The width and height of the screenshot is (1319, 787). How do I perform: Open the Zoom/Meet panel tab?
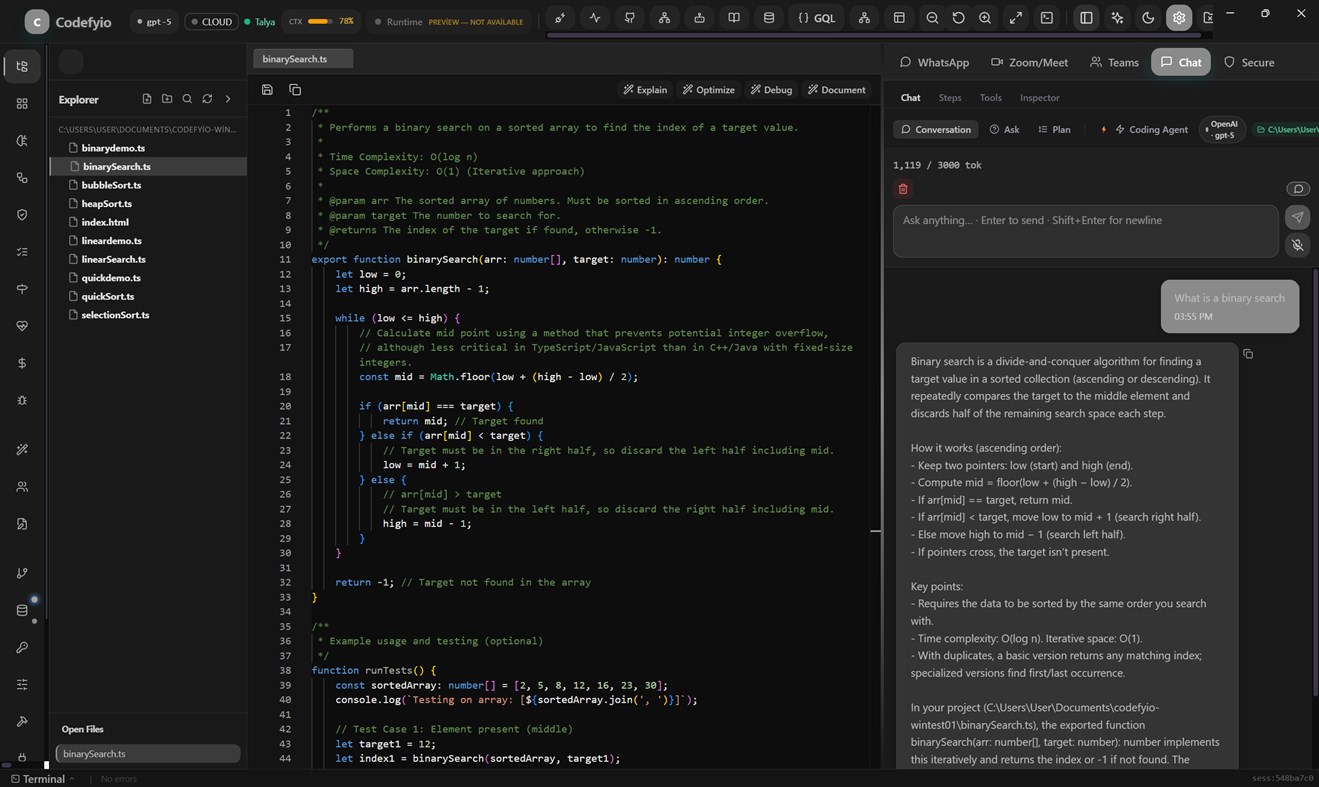pyautogui.click(x=1029, y=62)
